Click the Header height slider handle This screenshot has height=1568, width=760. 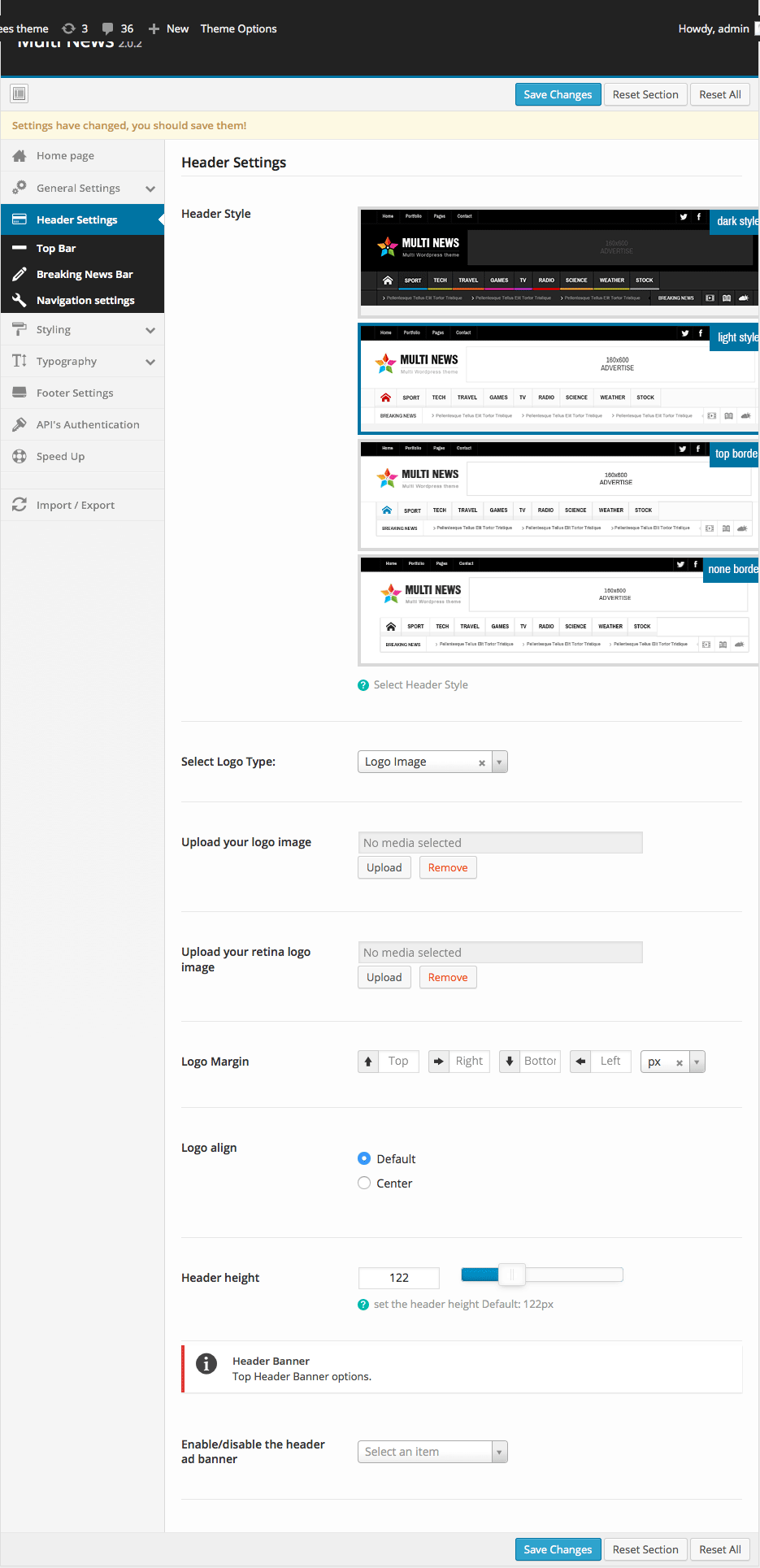tap(512, 1275)
